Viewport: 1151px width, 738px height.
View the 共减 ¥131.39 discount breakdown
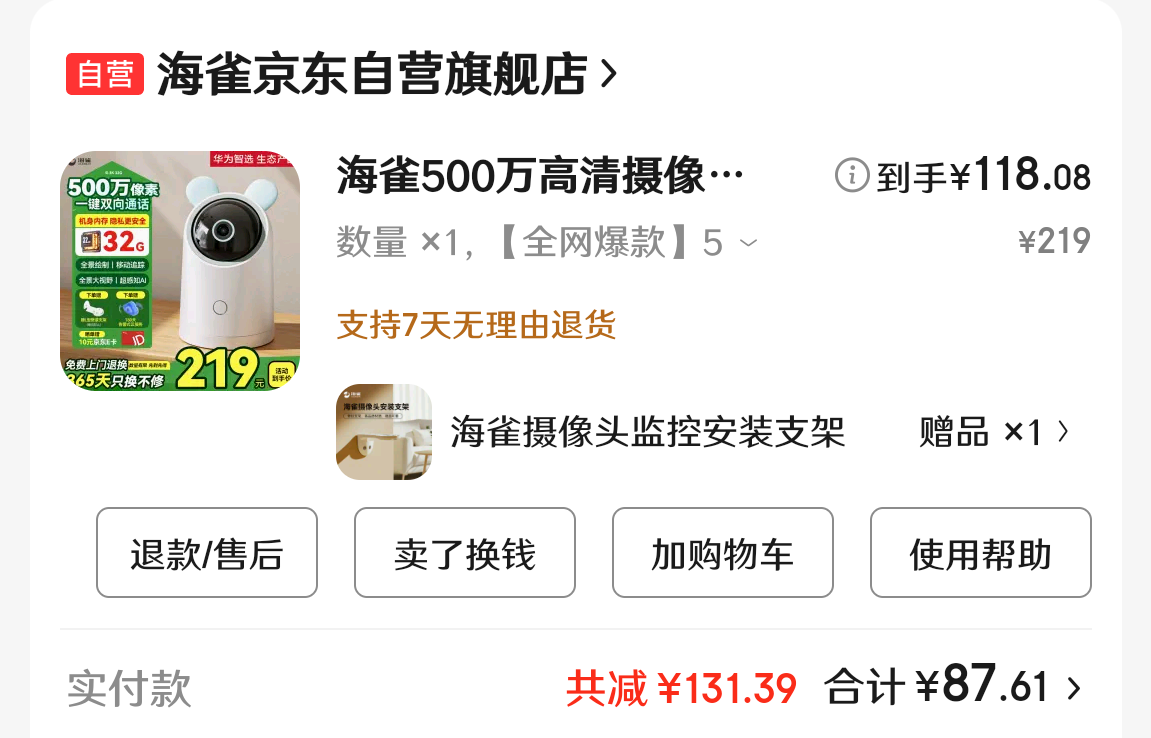point(681,688)
